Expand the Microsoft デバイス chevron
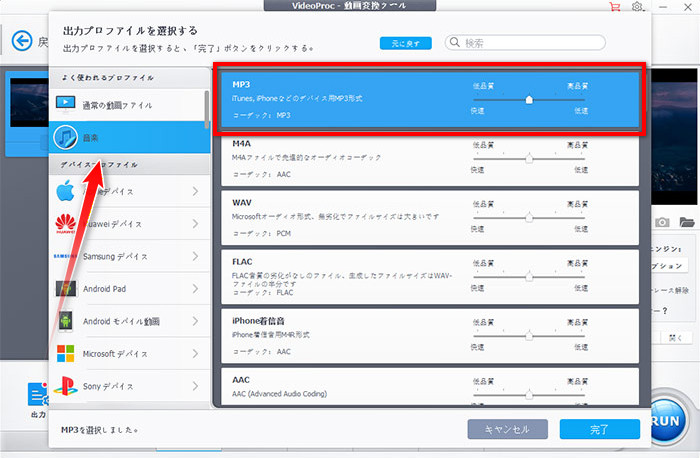Image resolution: width=700 pixels, height=458 pixels. [x=195, y=354]
